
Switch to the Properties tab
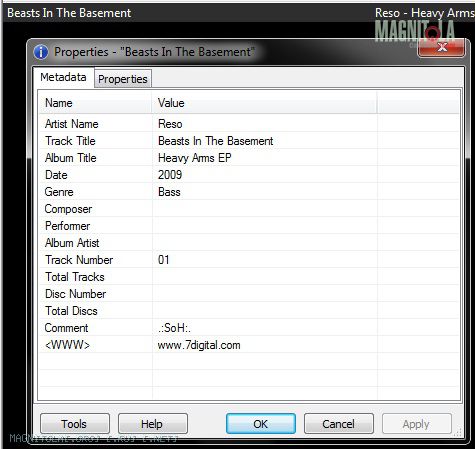[123, 79]
